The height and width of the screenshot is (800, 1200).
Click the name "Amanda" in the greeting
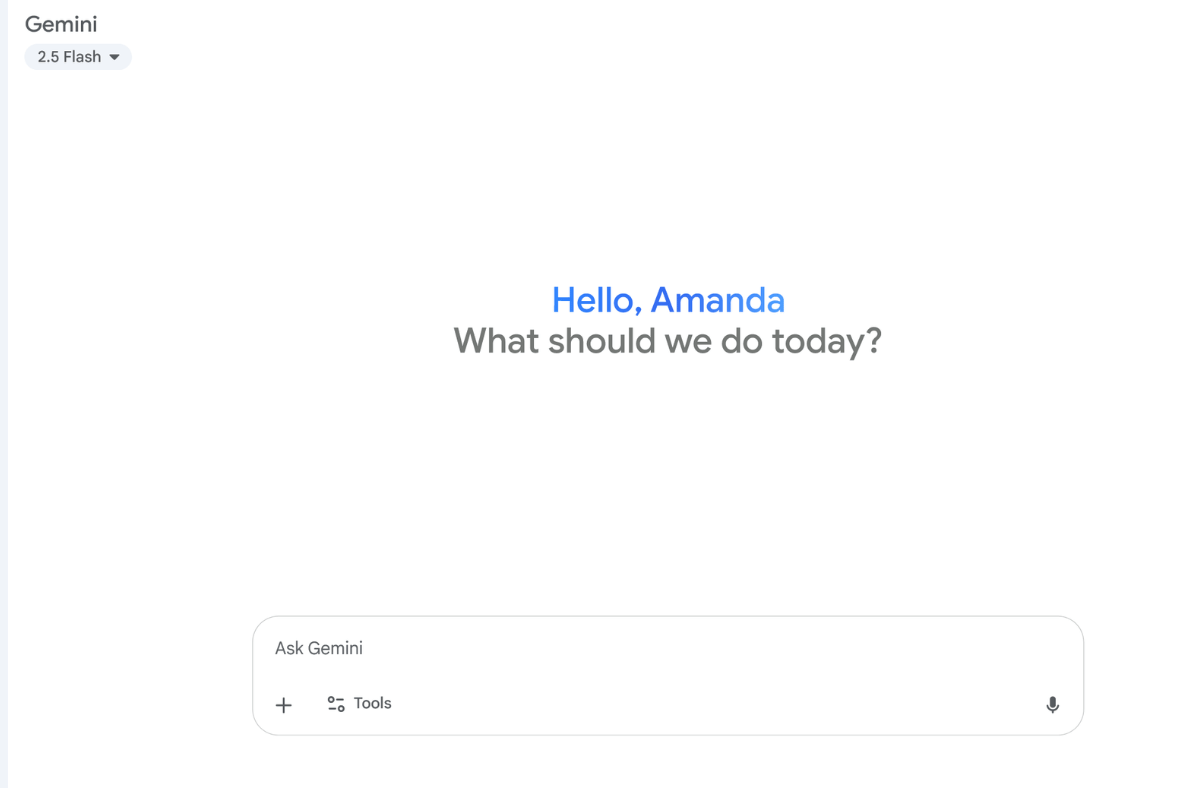coord(717,300)
